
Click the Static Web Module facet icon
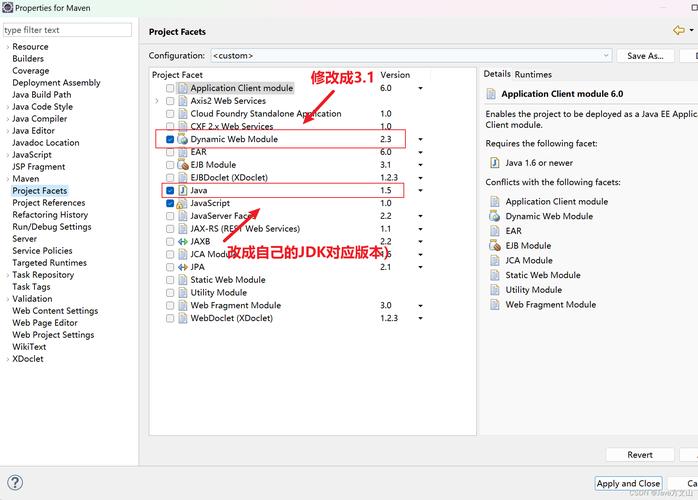(183, 280)
